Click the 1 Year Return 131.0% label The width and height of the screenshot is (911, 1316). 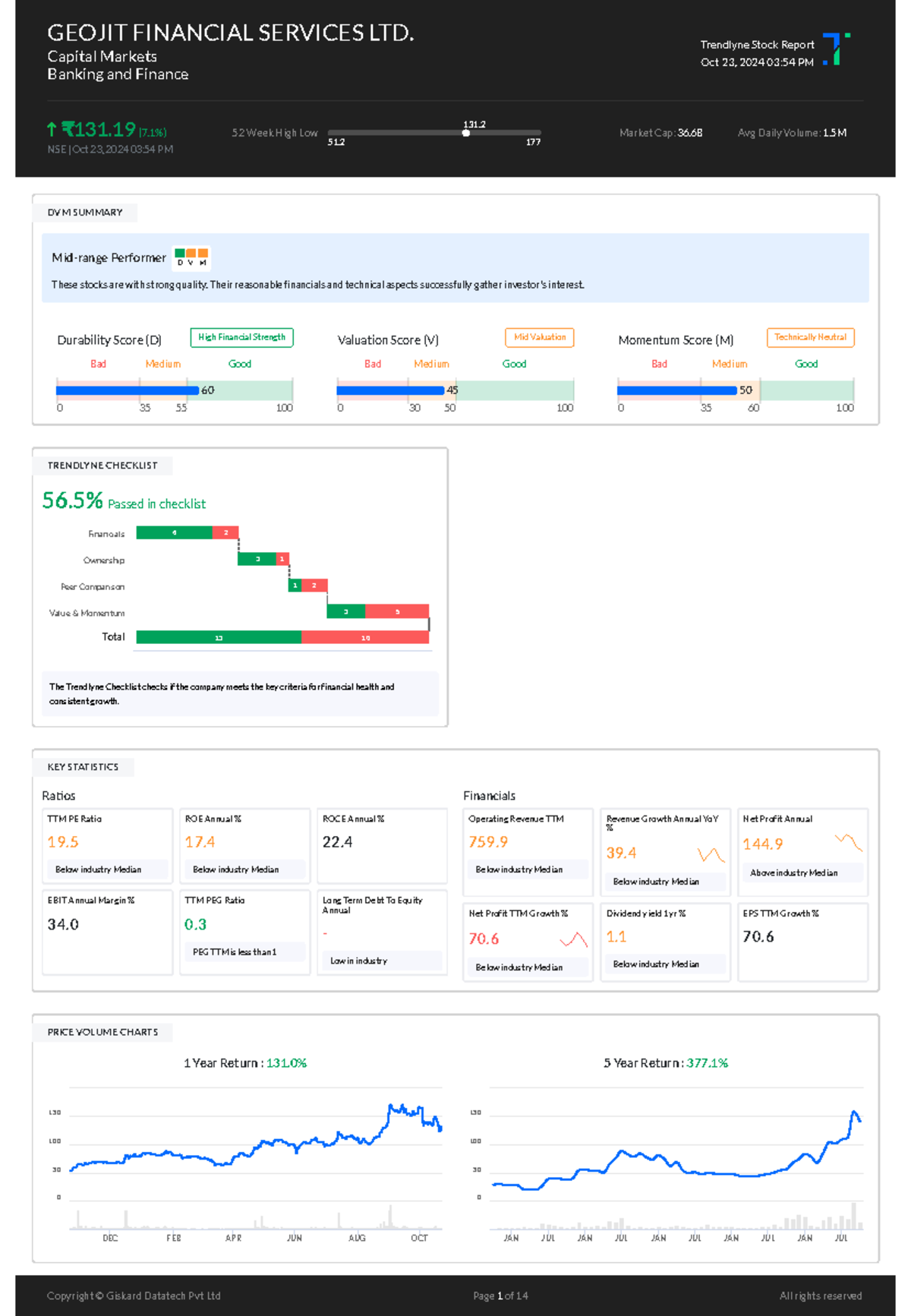[245, 1063]
